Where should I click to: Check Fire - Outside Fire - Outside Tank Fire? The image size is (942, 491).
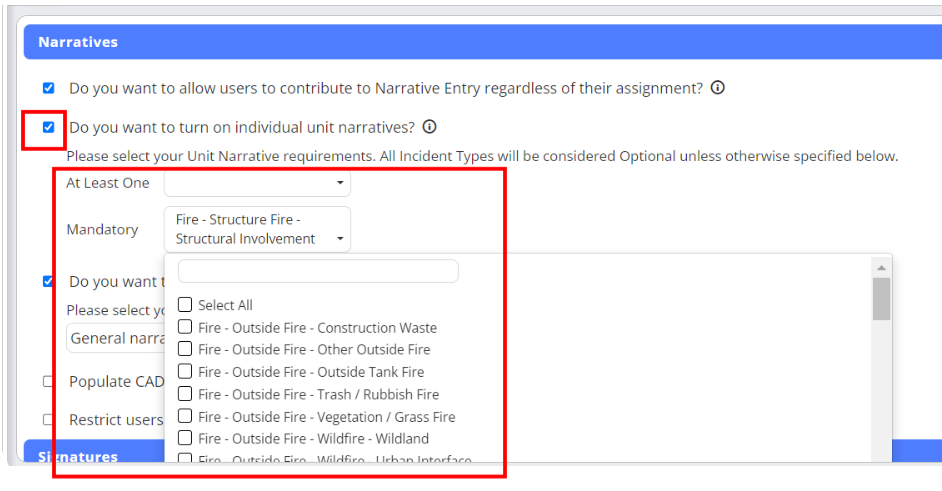point(185,372)
